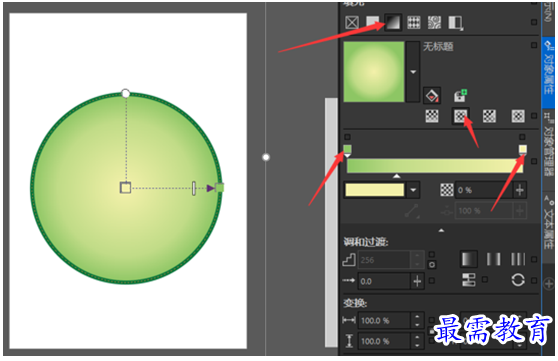Decrease fill width with the down arrow

(x=417, y=324)
